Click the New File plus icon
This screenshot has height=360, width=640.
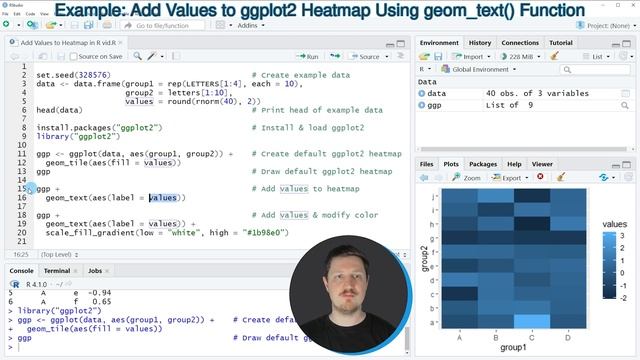7,25
